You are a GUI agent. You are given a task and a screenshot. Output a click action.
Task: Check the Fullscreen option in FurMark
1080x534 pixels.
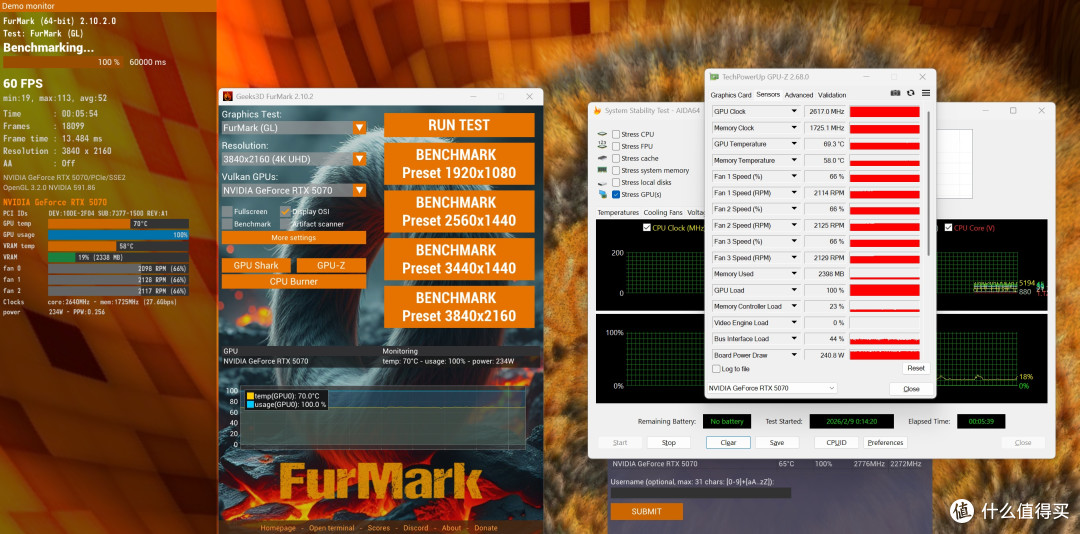[227, 212]
